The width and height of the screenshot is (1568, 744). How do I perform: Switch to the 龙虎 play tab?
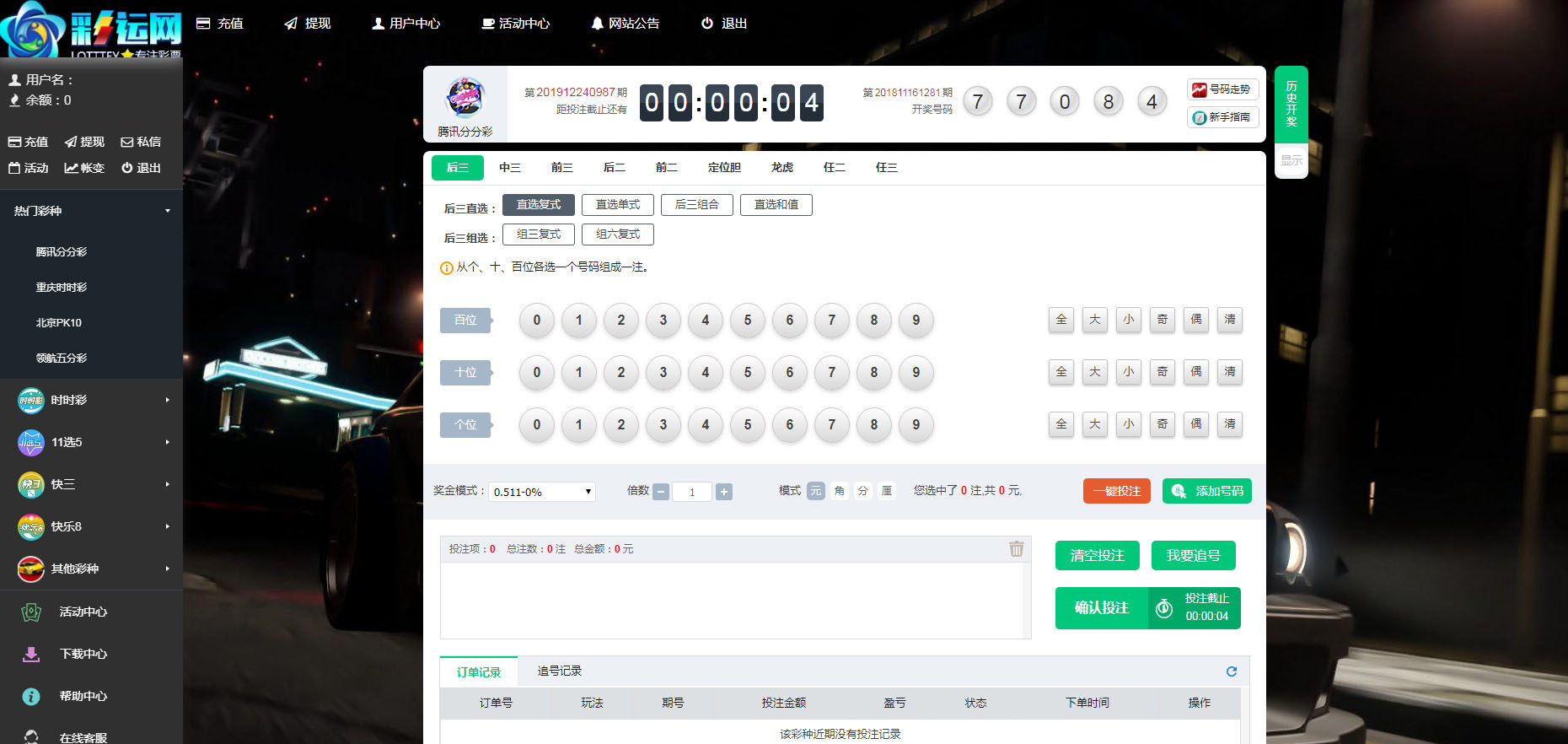coord(781,168)
